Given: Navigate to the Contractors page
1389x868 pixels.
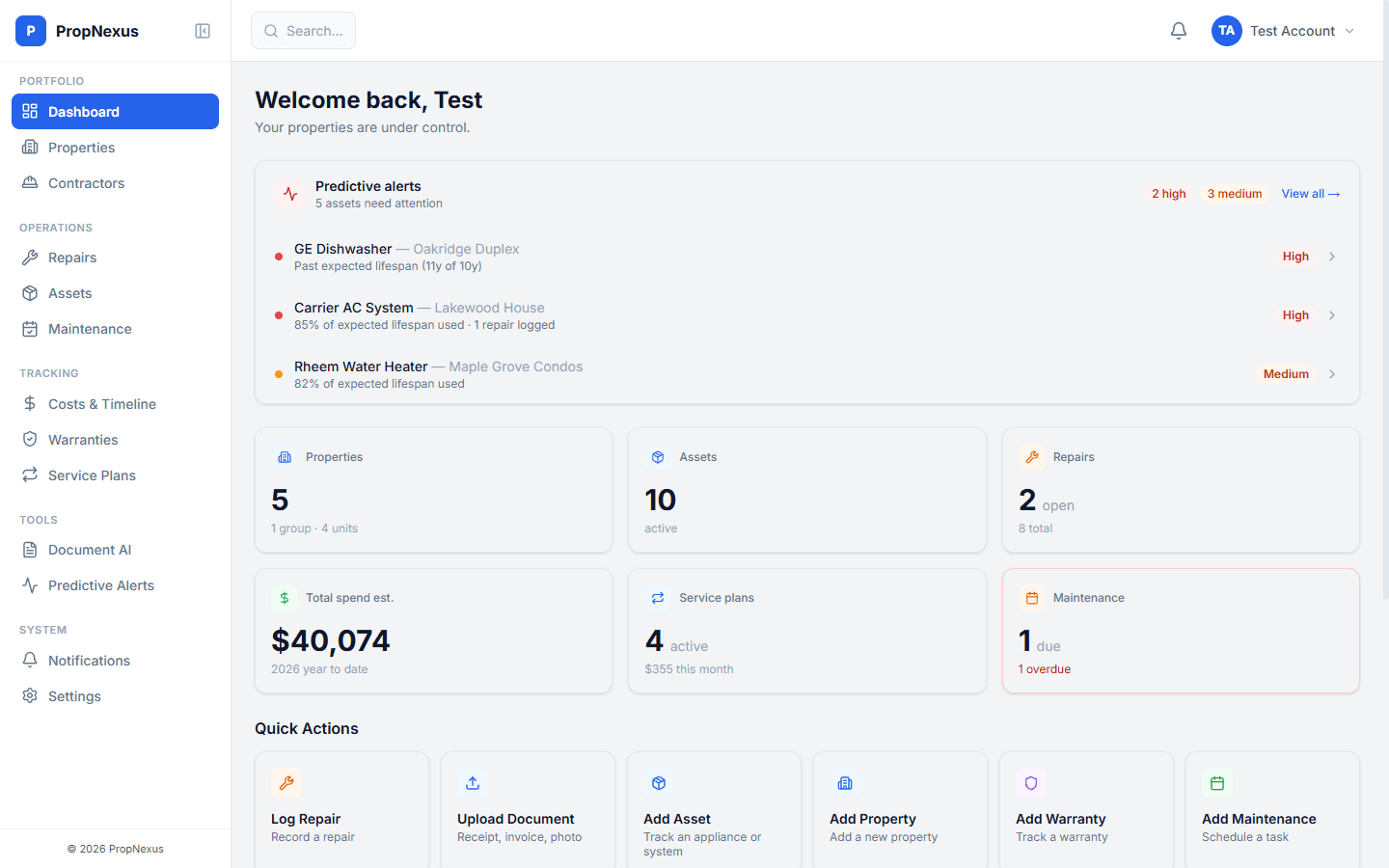Looking at the screenshot, I should coord(86,182).
